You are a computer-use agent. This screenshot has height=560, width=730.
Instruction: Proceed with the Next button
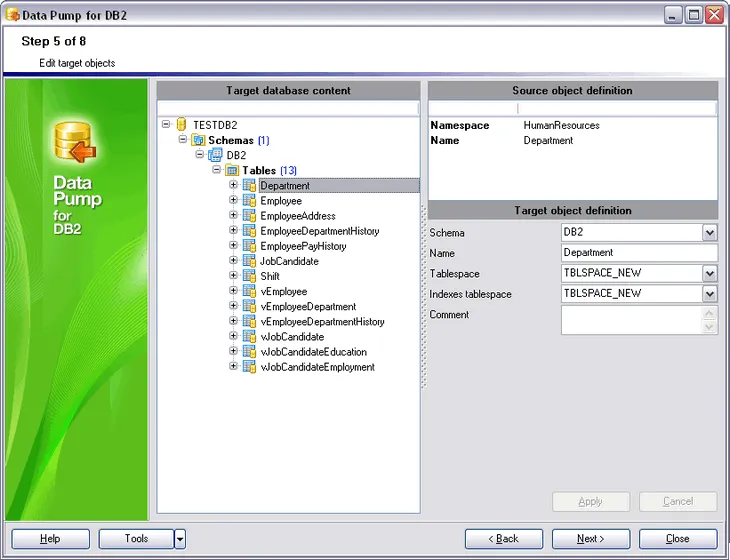[591, 539]
